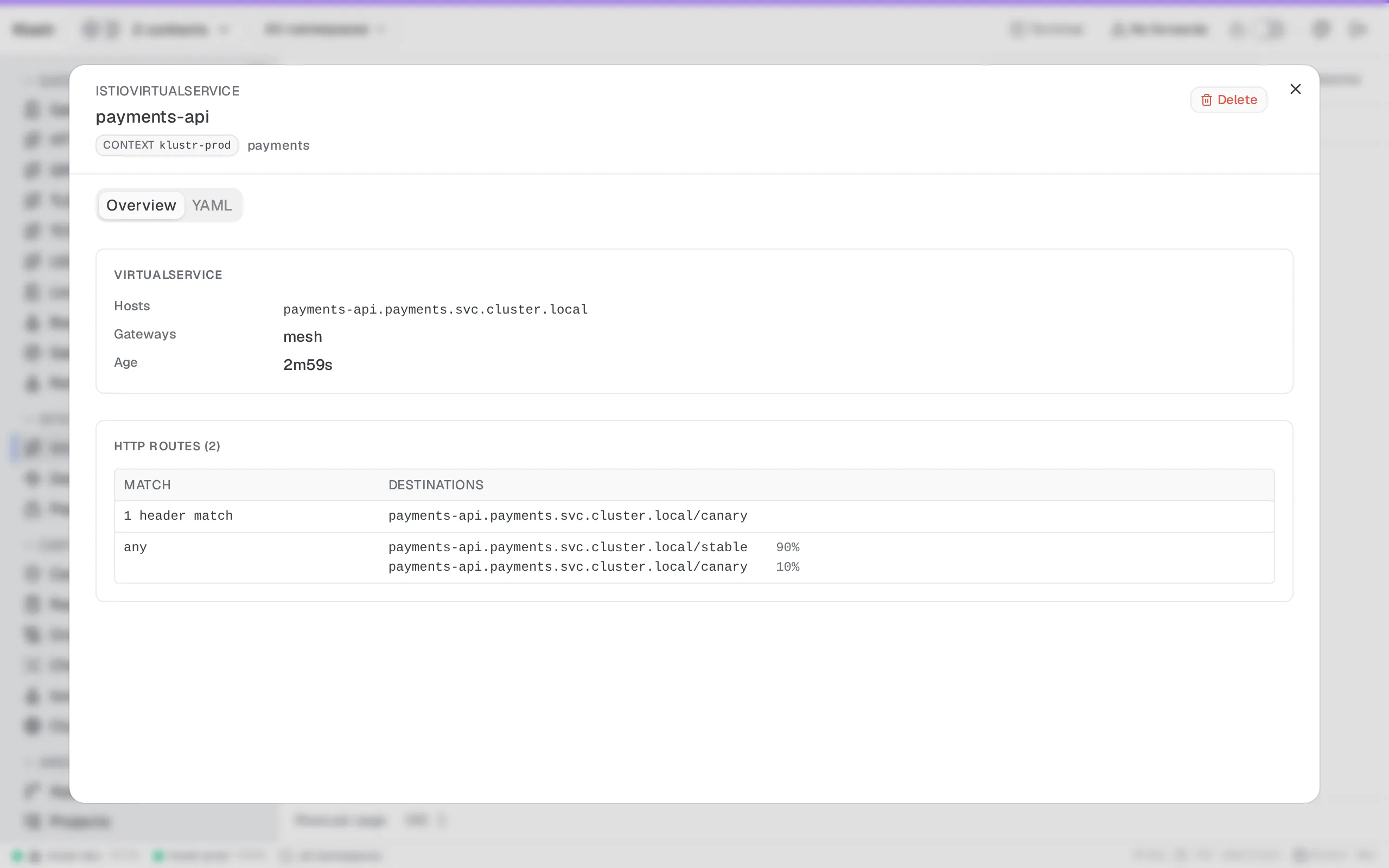Viewport: 1389px width, 868px height.
Task: Click the 10% weight value
Action: (x=787, y=566)
